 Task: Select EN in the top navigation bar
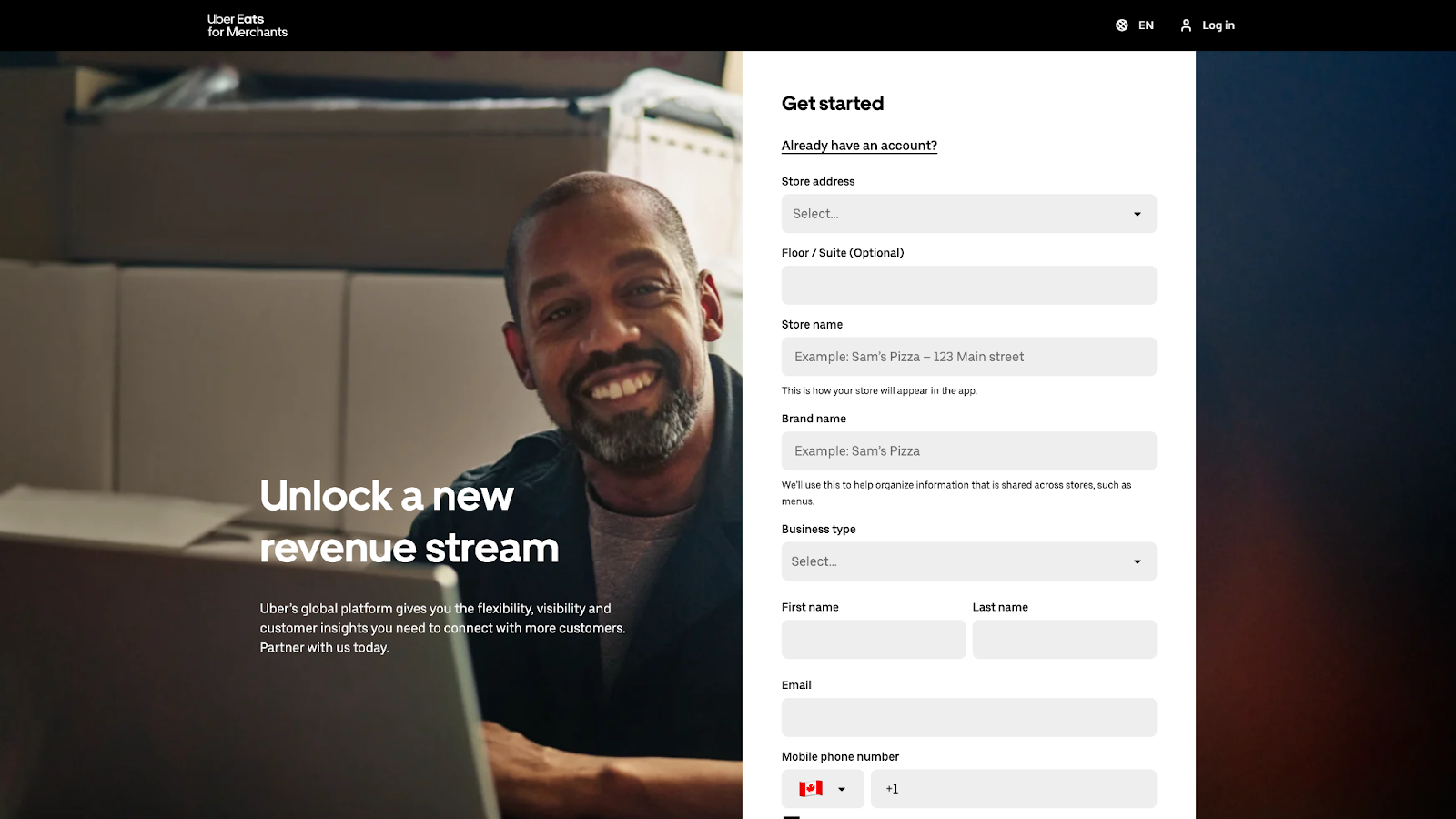tap(1146, 25)
